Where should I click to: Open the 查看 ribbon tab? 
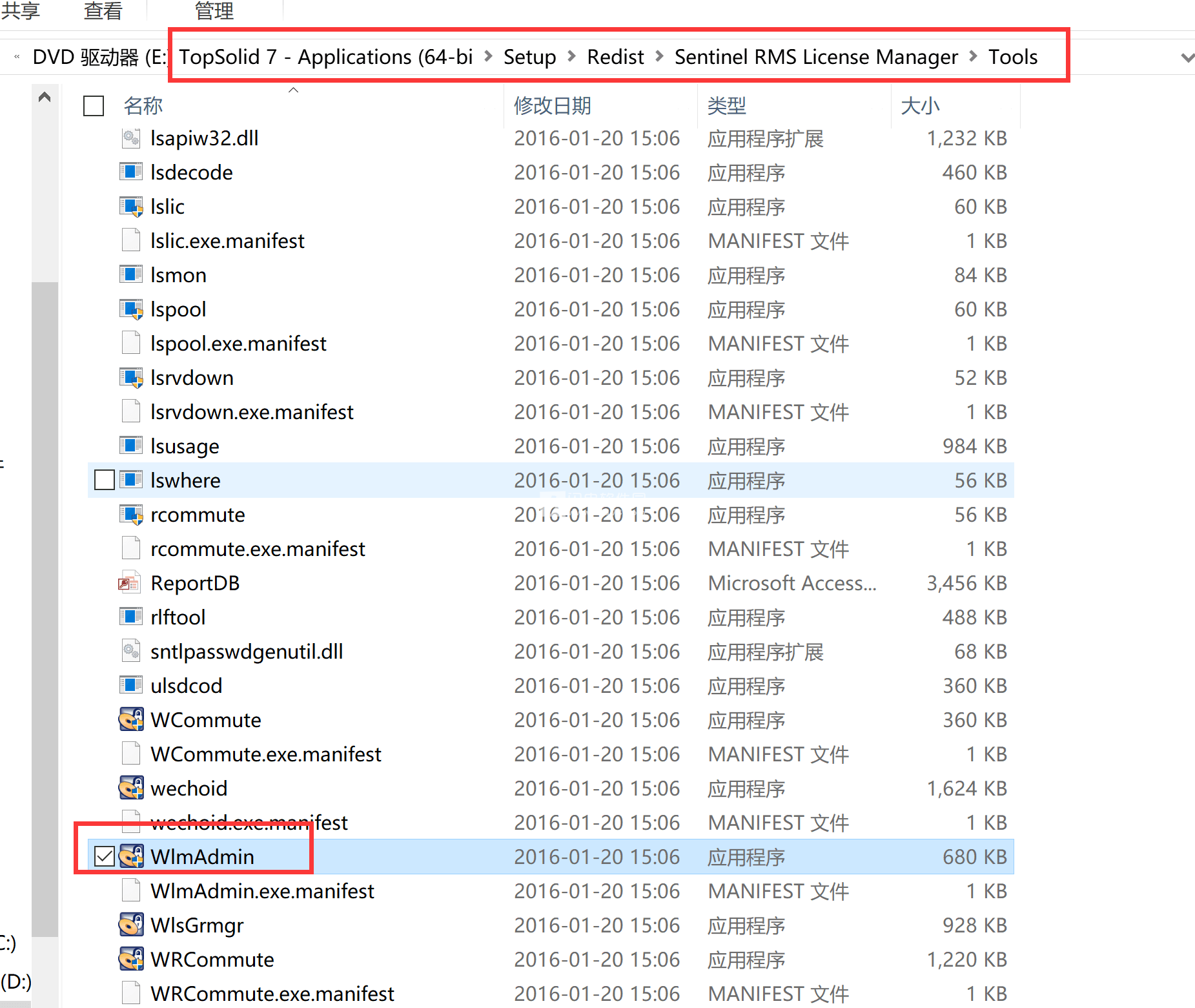[x=103, y=10]
